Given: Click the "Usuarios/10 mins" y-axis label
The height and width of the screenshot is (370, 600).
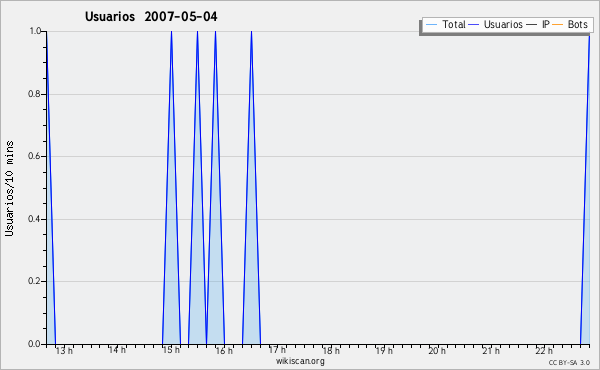Looking at the screenshot, I should pos(9,188).
